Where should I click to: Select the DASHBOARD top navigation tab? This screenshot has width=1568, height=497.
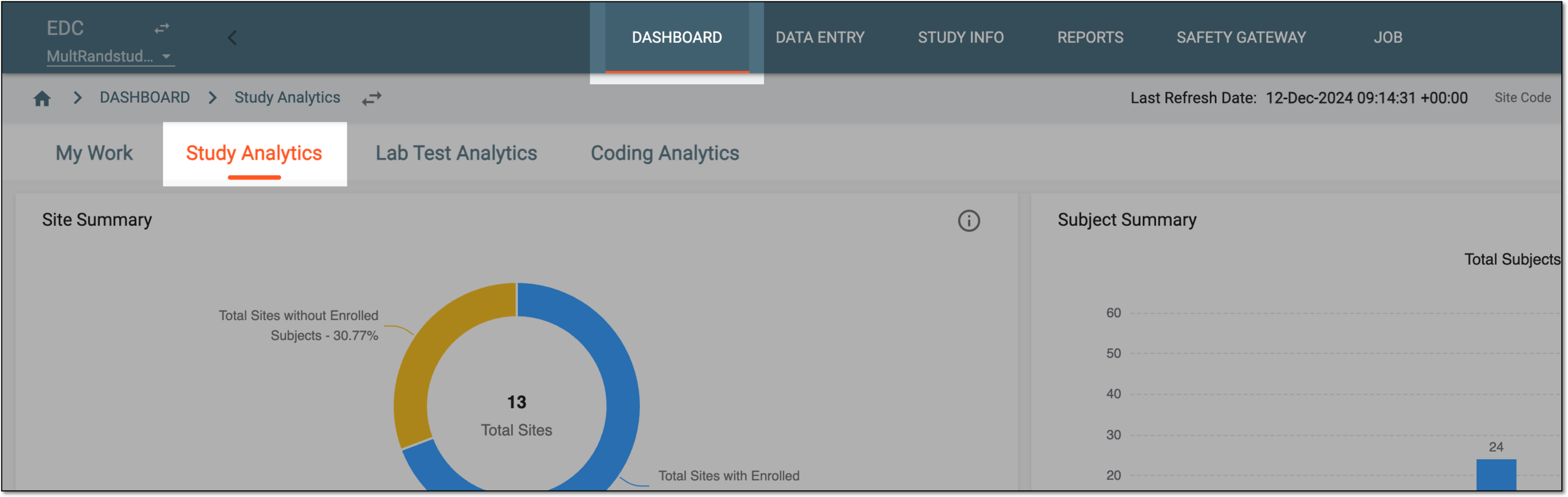(x=677, y=38)
